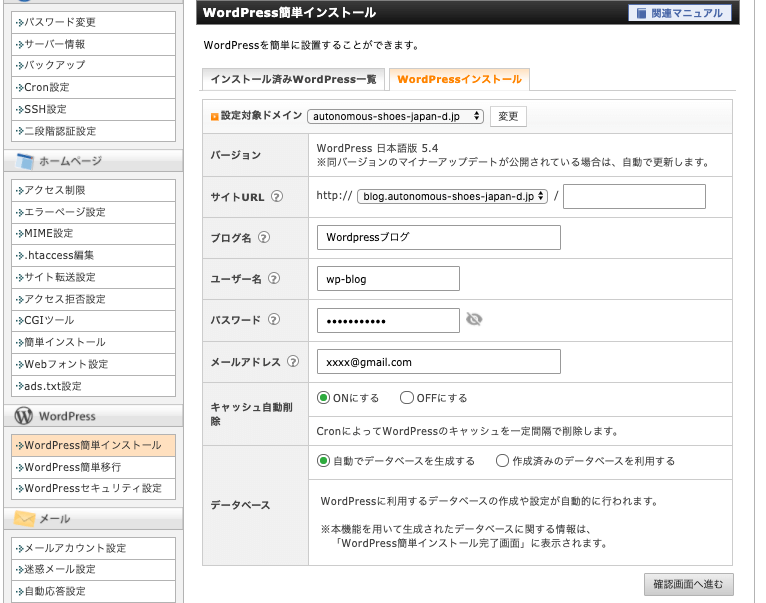The image size is (766, 603).
Task: Choose 作成済みのデータベースを利用する radio option
Action: point(502,461)
